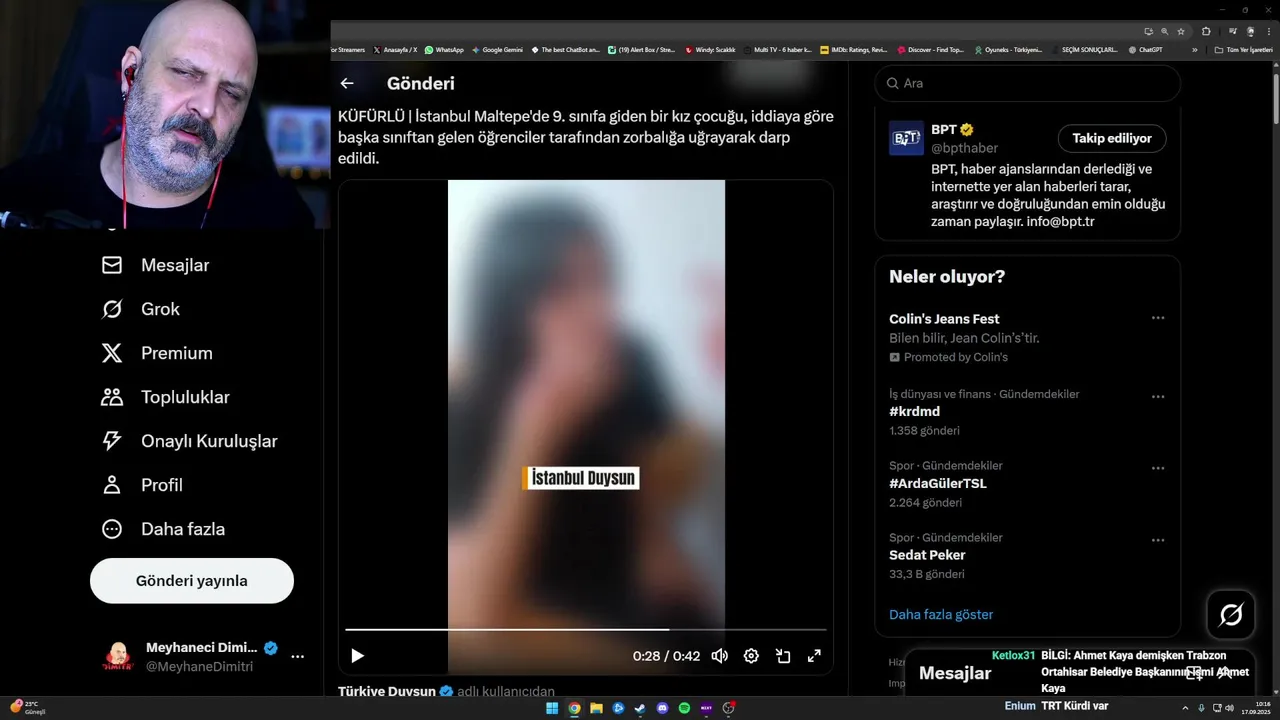Open account menu dots next to Meyhaneci Dimitri
Viewport: 1280px width, 720px height.
click(297, 657)
